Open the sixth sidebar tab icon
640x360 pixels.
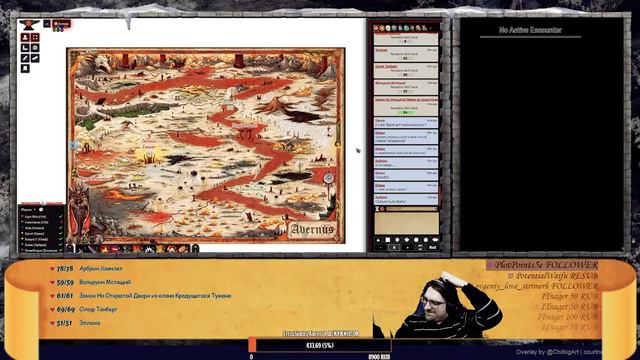point(407,28)
